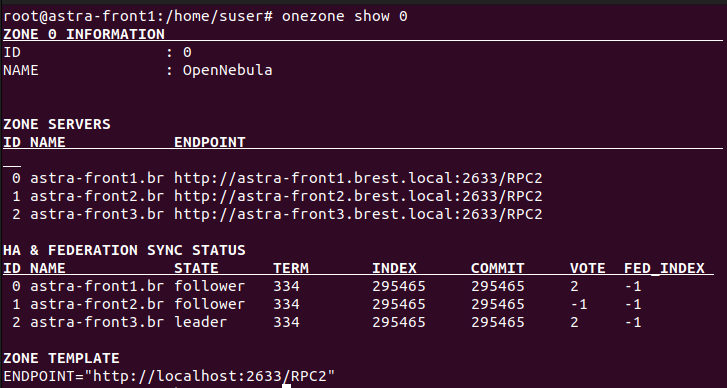Click the ZONE 0 INFORMATION header
Viewport: 727px width, 388px height.
coord(84,34)
